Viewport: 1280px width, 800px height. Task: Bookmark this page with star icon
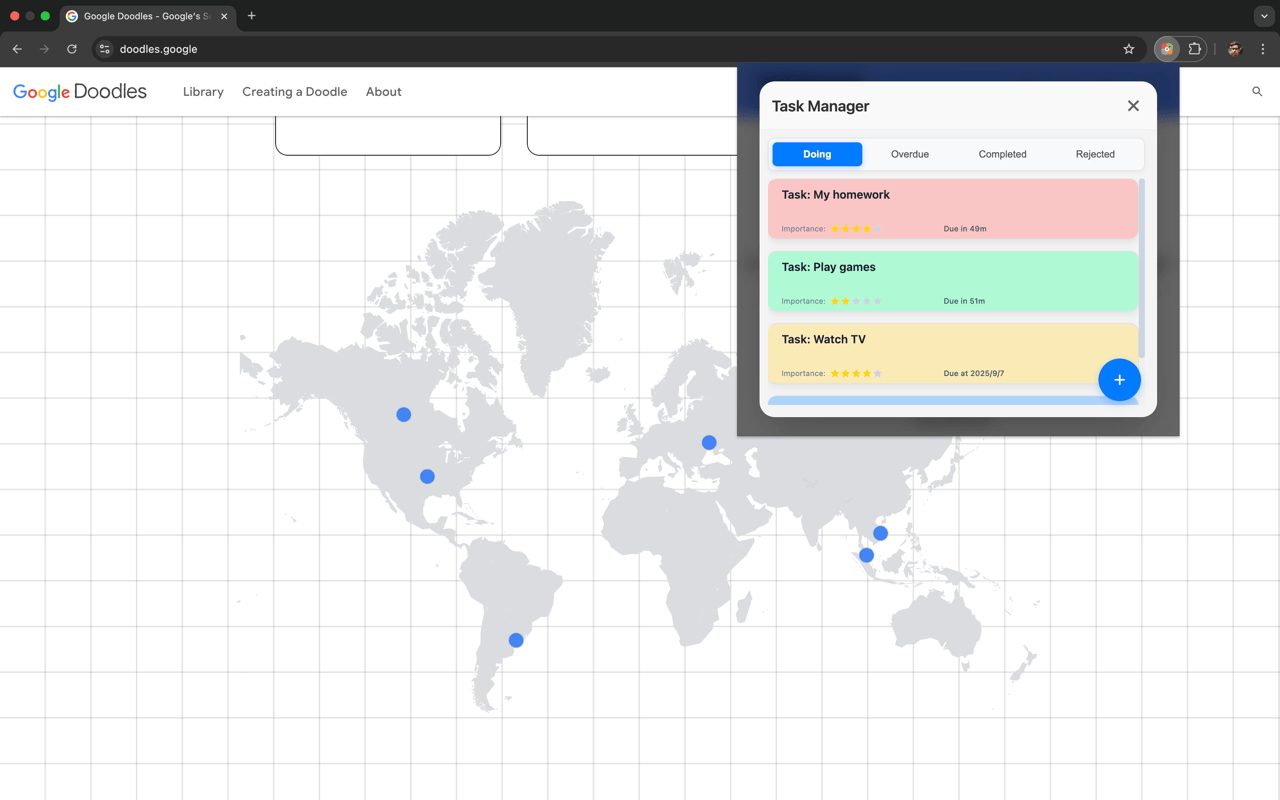(1129, 49)
